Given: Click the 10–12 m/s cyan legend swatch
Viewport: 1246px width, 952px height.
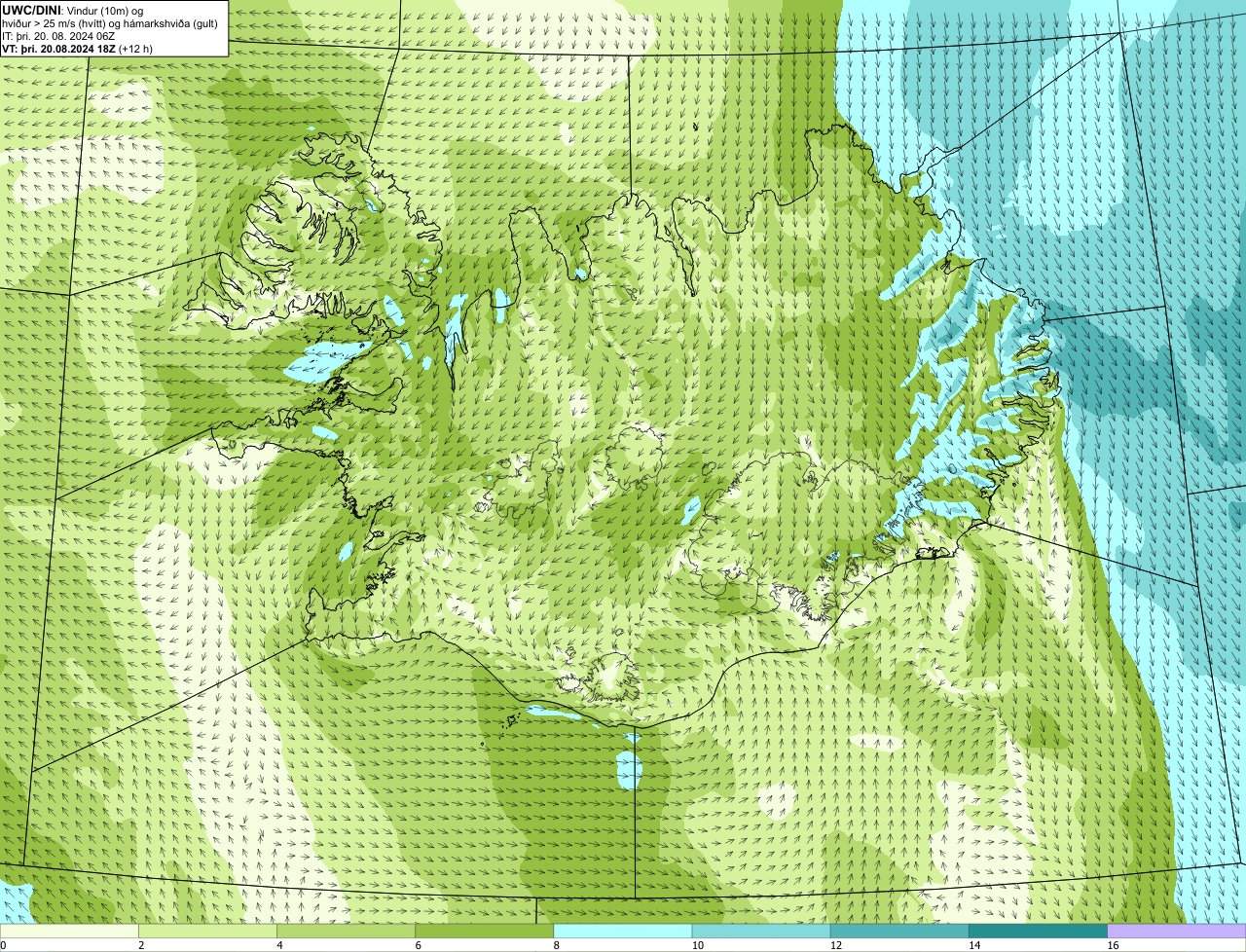Looking at the screenshot, I should (761, 931).
